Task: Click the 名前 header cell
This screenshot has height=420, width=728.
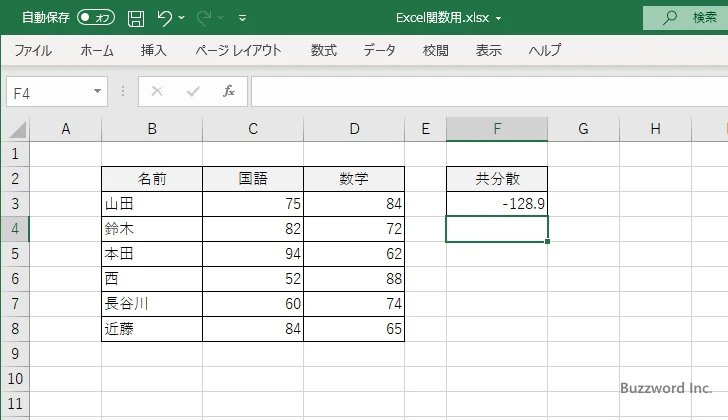Action: 152,179
